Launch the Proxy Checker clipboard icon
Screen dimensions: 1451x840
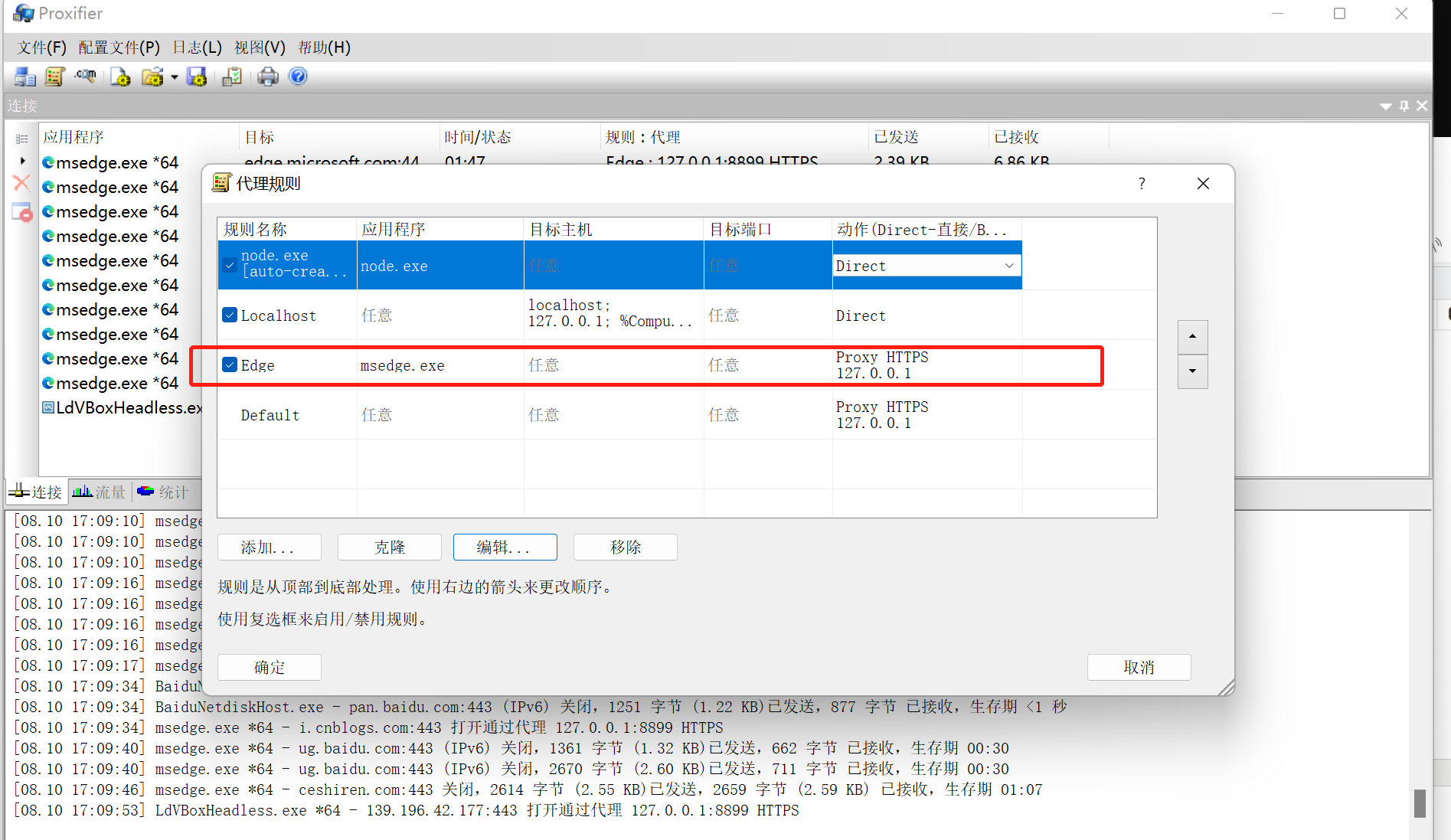point(232,77)
